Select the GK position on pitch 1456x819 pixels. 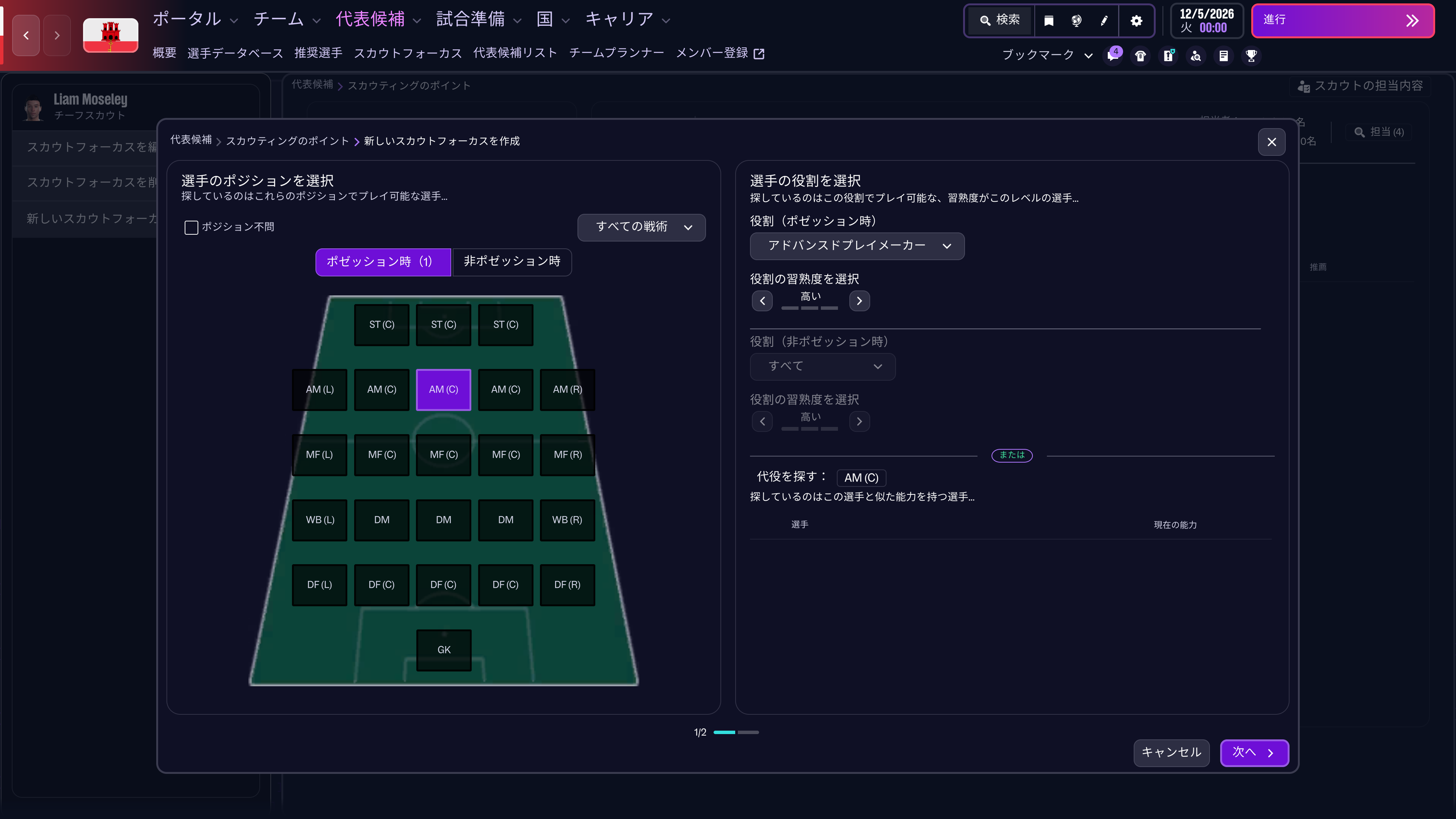point(444,650)
